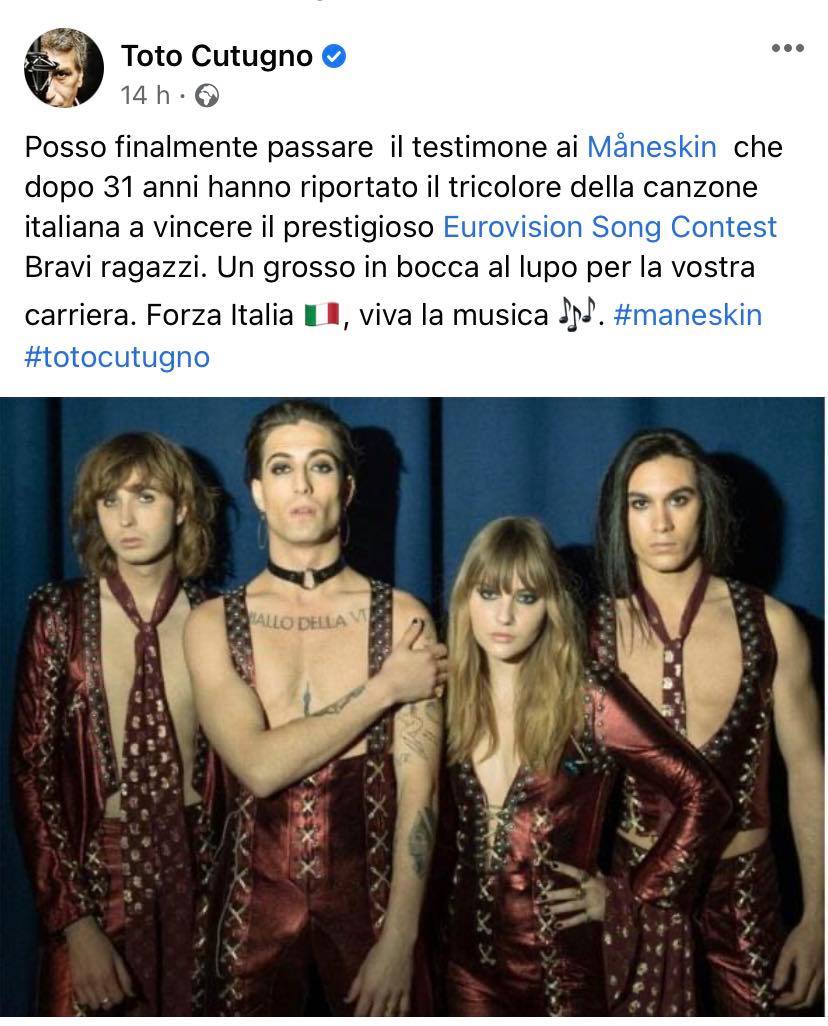Click the globe public audience icon
The height and width of the screenshot is (1026, 828).
[x=207, y=96]
